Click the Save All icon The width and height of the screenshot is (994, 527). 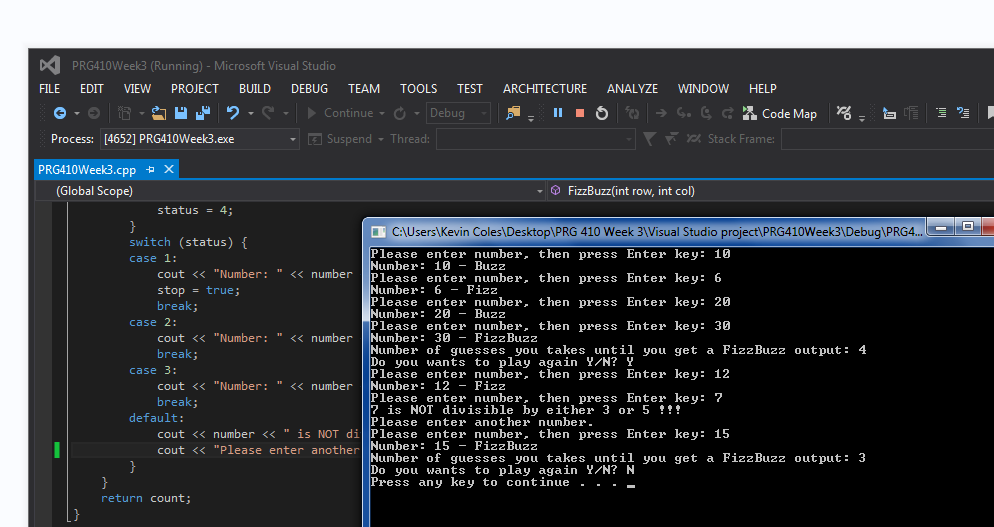[203, 114]
